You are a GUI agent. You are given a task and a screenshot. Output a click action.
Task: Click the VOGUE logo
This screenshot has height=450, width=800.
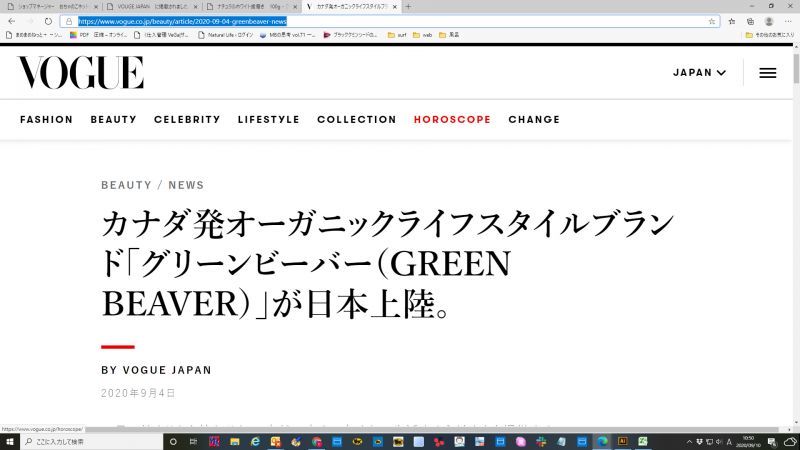tap(81, 72)
